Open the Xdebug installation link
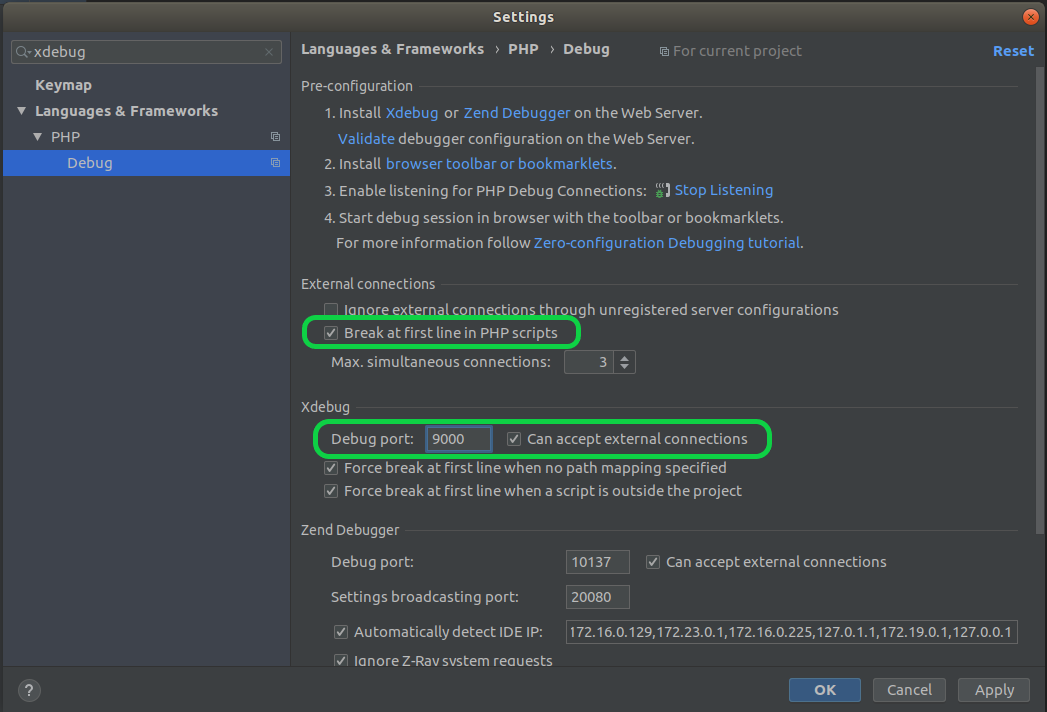 [x=412, y=113]
